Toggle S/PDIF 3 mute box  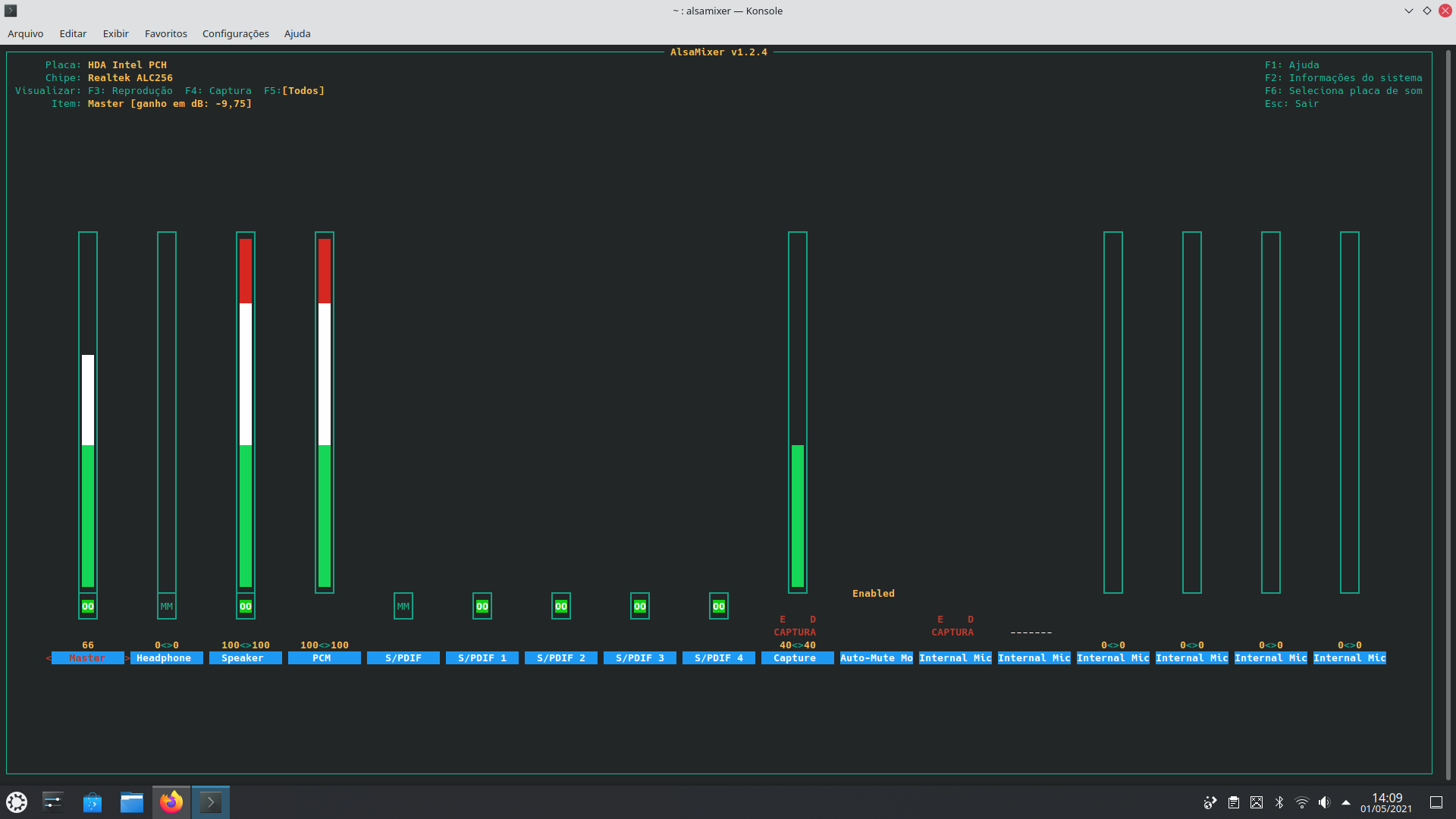640,606
